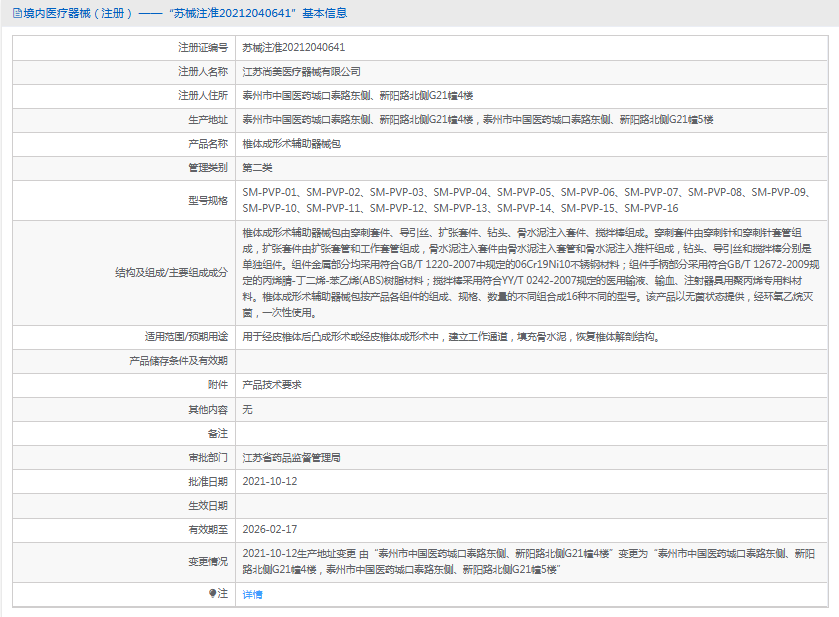
Task: Click the 其他内容 value 无
Action: click(x=247, y=410)
